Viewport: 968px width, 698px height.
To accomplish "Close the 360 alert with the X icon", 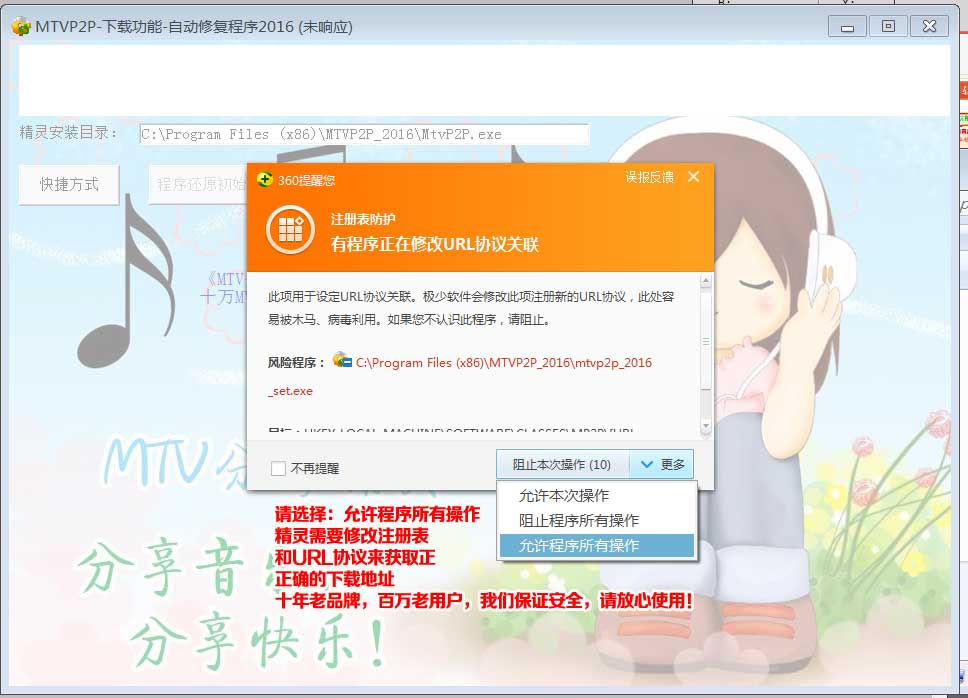I will pyautogui.click(x=694, y=177).
